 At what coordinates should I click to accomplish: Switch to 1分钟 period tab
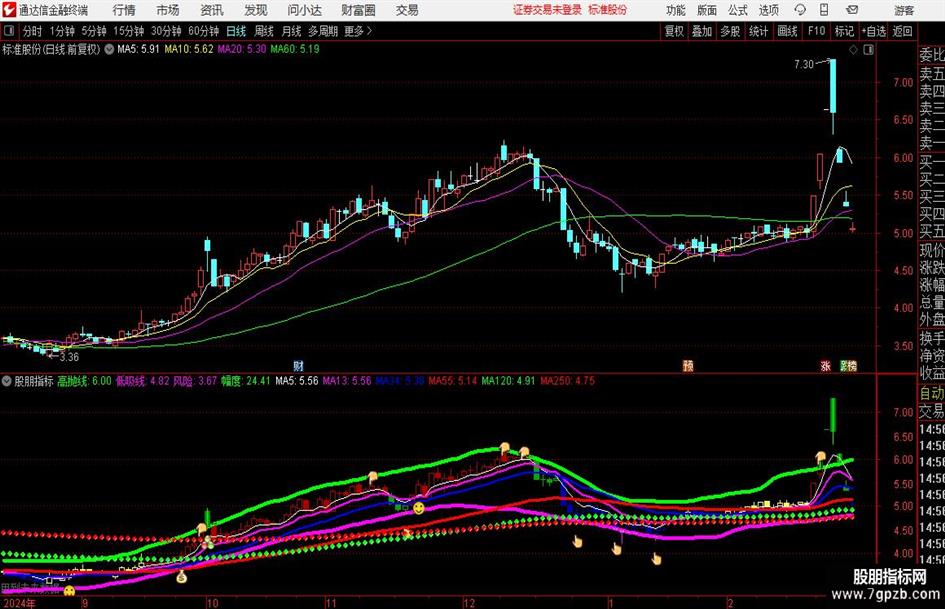click(61, 31)
